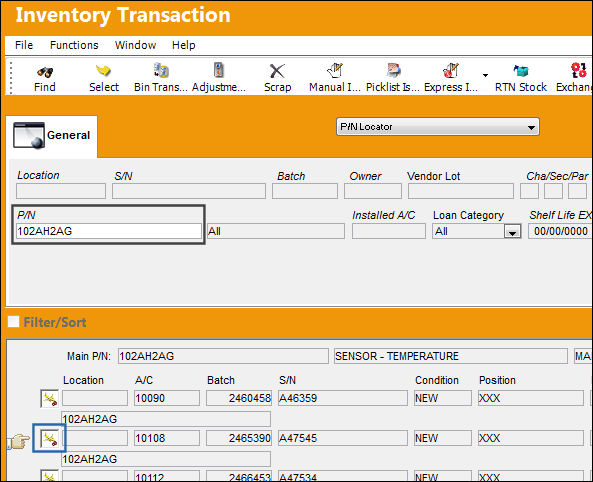Click S/N value A47545
This screenshot has width=593, height=482.
point(343,438)
